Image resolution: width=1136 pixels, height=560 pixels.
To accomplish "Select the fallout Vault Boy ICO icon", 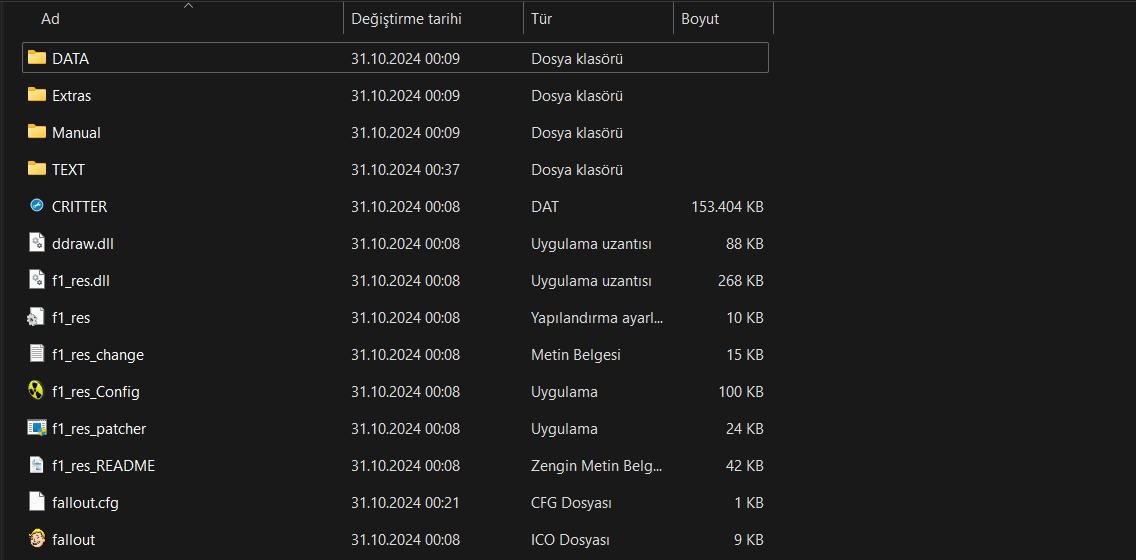I will (37, 539).
